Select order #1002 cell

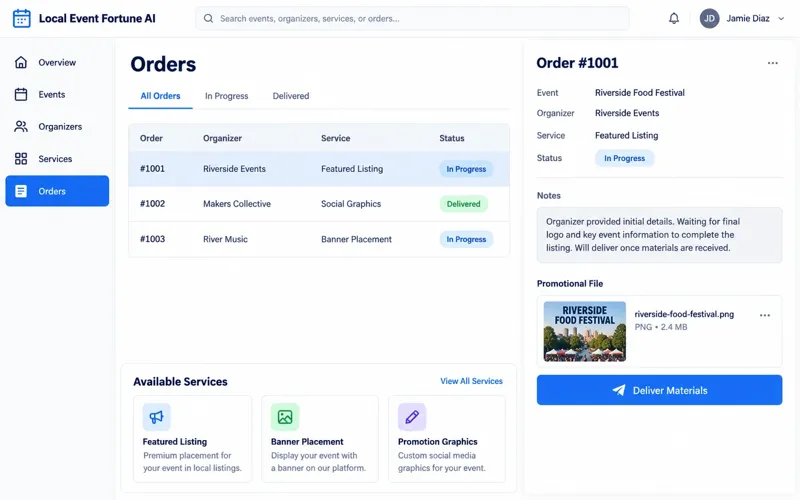coord(152,204)
